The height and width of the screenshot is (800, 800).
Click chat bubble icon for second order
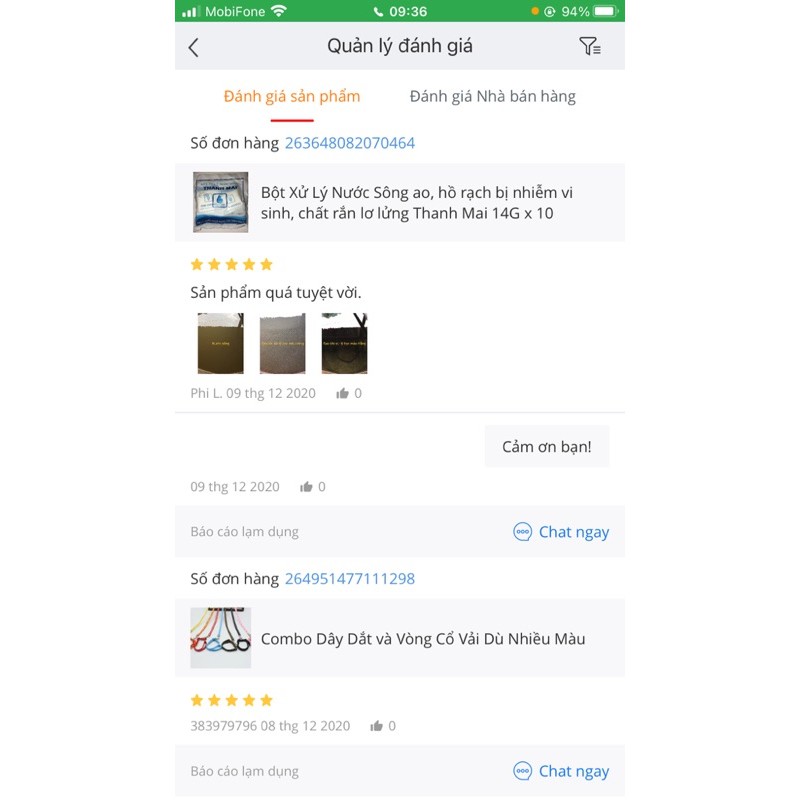(522, 770)
